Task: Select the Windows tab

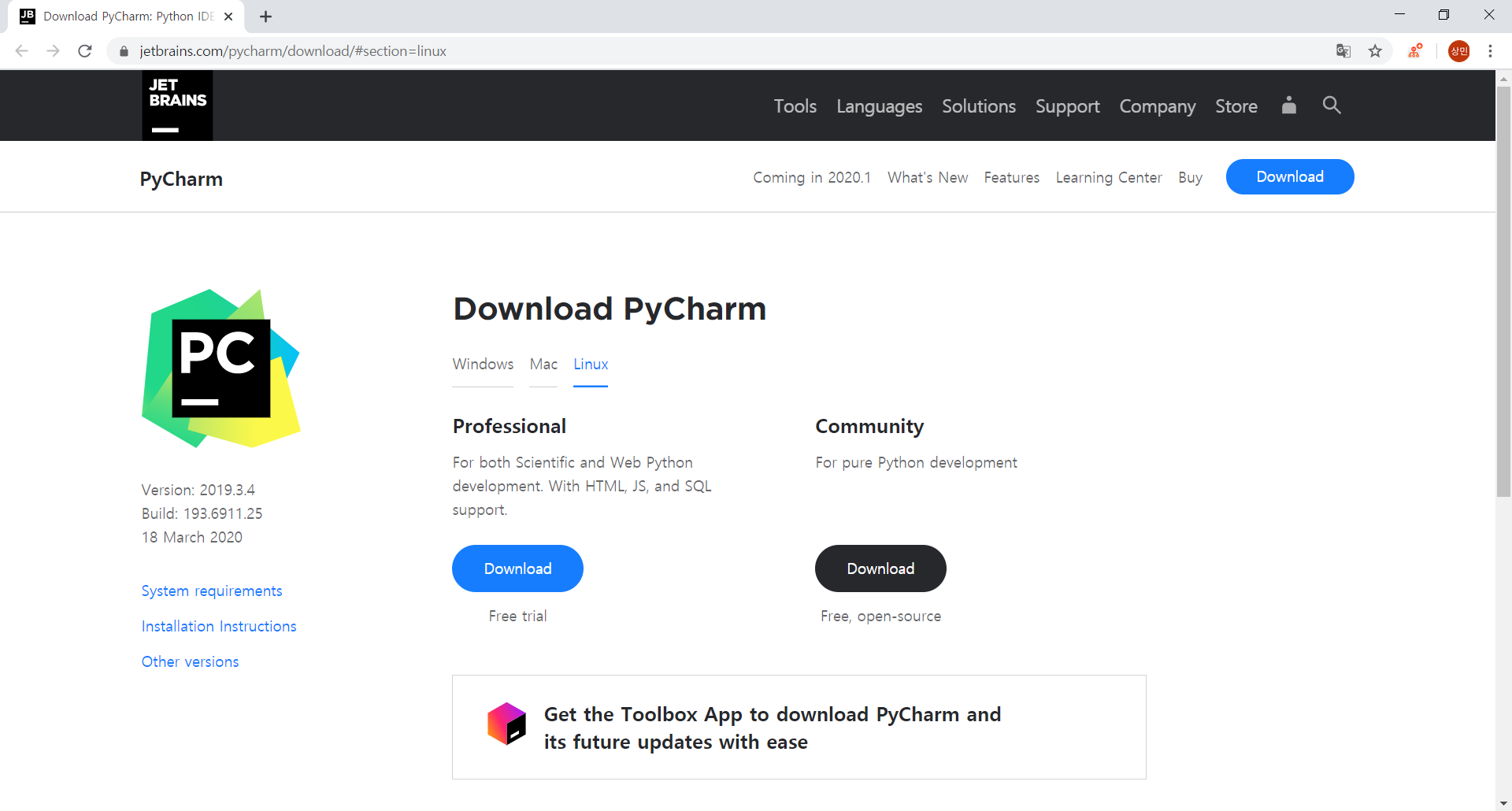Action: pyautogui.click(x=483, y=365)
